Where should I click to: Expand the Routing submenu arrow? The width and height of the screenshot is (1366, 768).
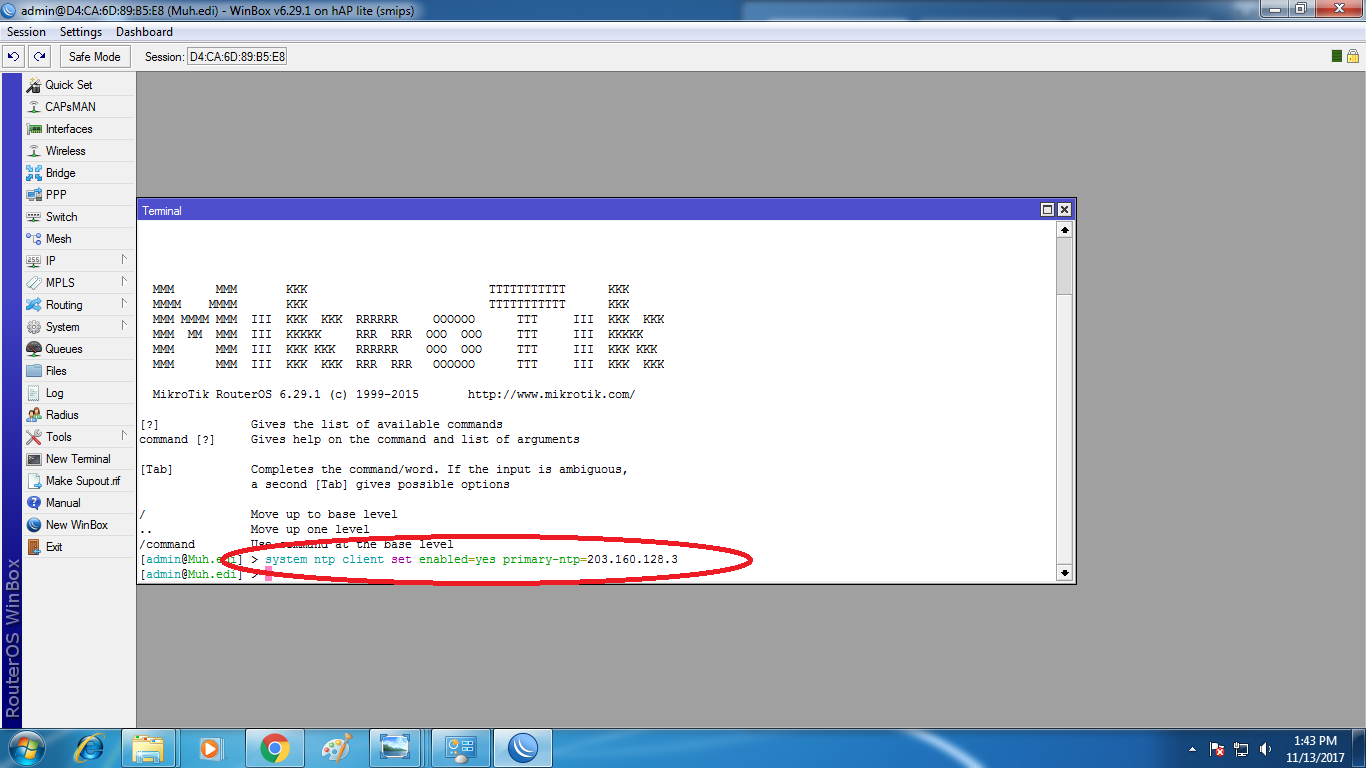coord(124,304)
